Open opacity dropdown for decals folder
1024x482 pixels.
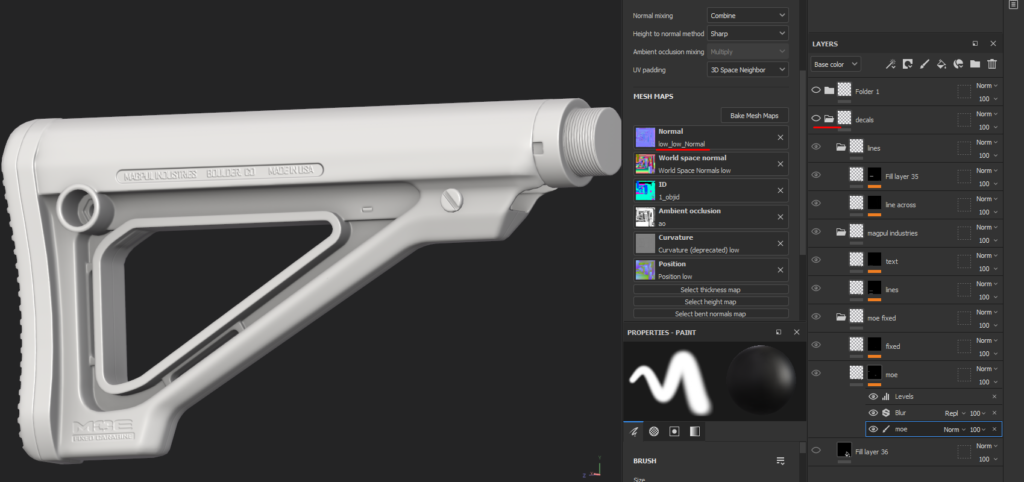coord(987,127)
